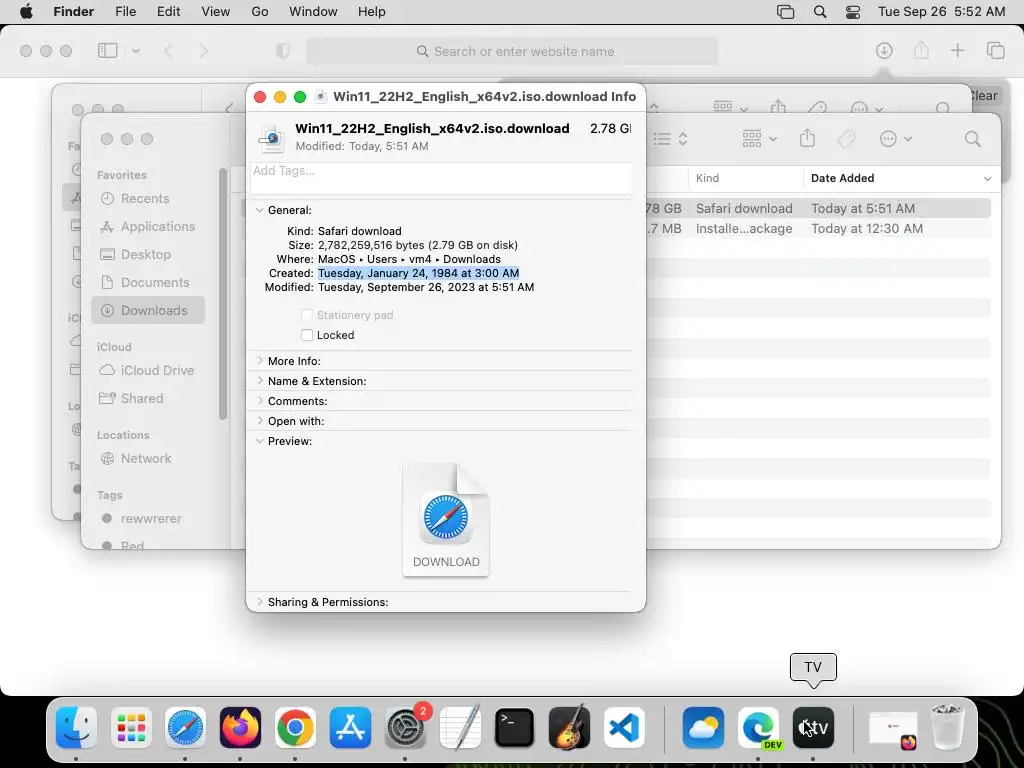Expand Name & Extension section

click(x=260, y=381)
